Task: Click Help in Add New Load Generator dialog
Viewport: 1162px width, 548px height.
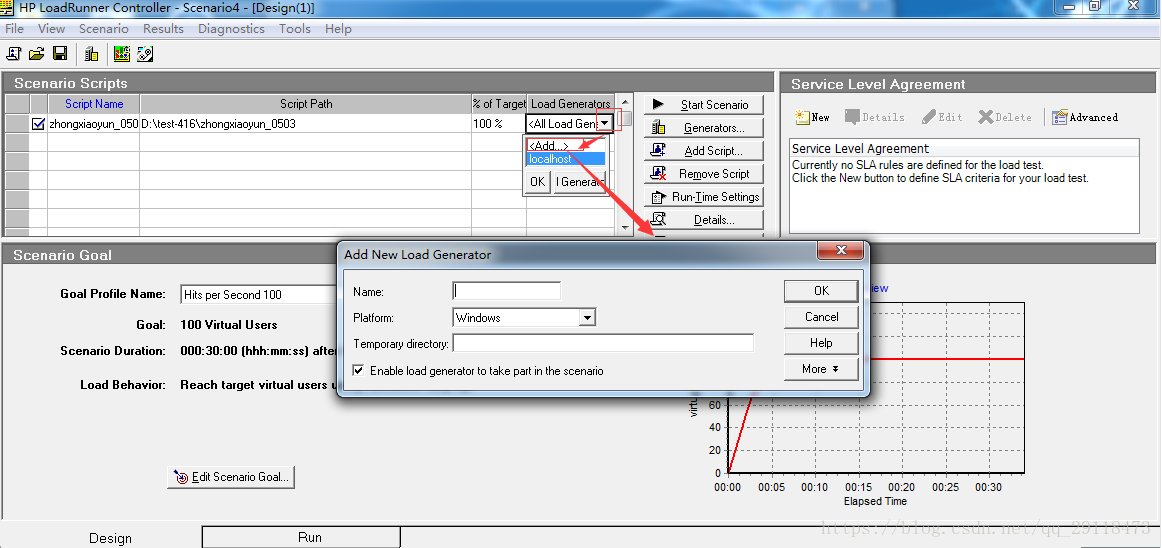Action: pyautogui.click(x=821, y=343)
